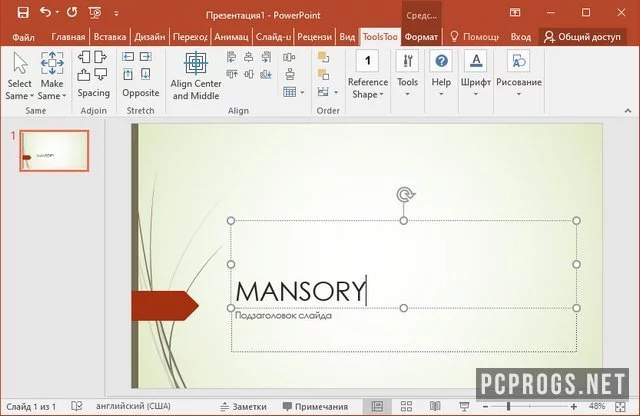The image size is (640, 416).
Task: Toggle the Заметки notes pane
Action: pyautogui.click(x=243, y=407)
